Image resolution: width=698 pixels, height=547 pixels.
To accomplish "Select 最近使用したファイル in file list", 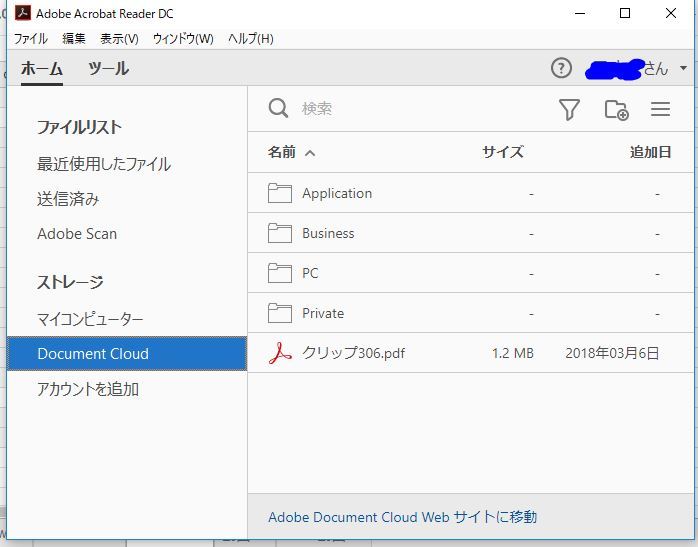I will (x=104, y=164).
